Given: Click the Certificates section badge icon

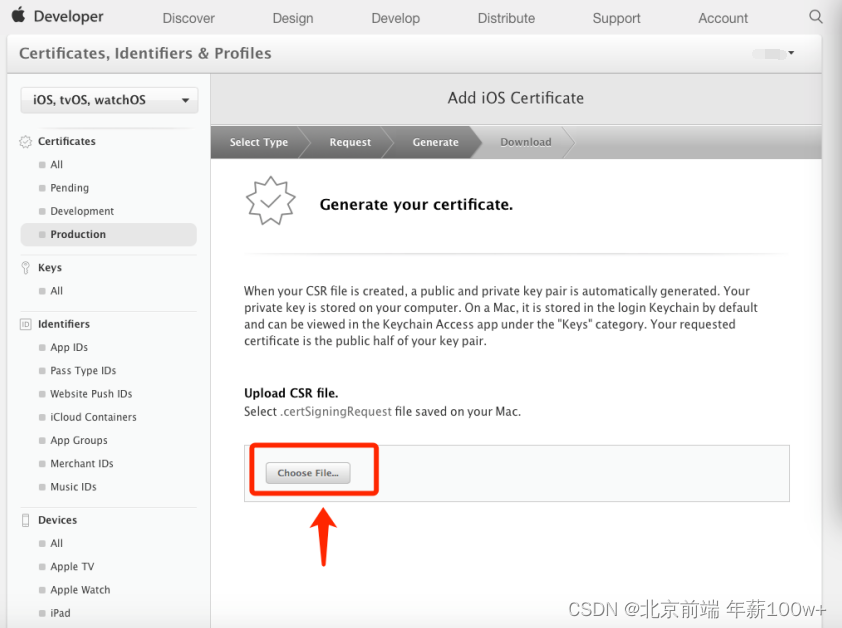Looking at the screenshot, I should pyautogui.click(x=25, y=141).
